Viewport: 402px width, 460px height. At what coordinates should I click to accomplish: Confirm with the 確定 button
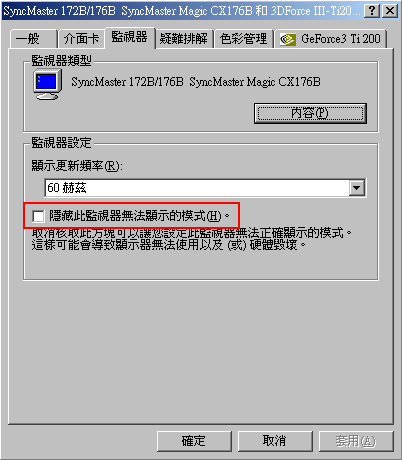point(194,441)
